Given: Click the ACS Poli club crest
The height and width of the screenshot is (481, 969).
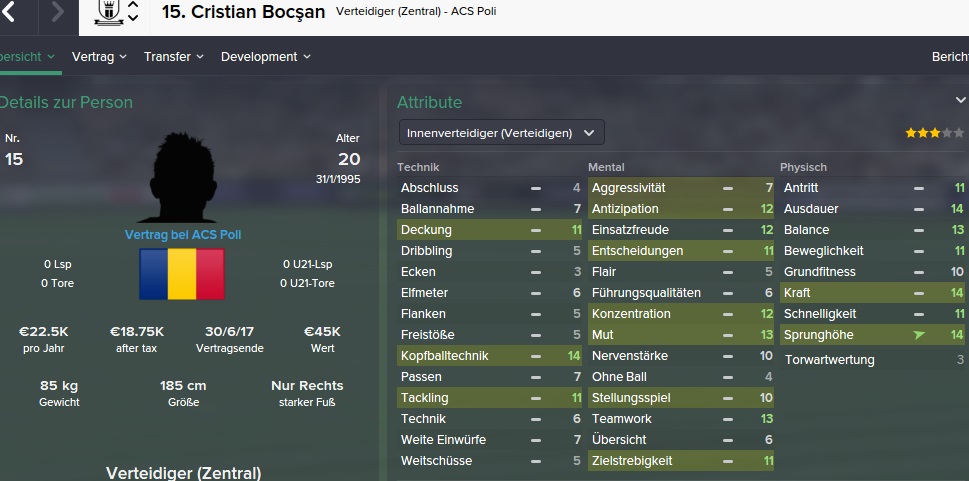Looking at the screenshot, I should pyautogui.click(x=106, y=12).
